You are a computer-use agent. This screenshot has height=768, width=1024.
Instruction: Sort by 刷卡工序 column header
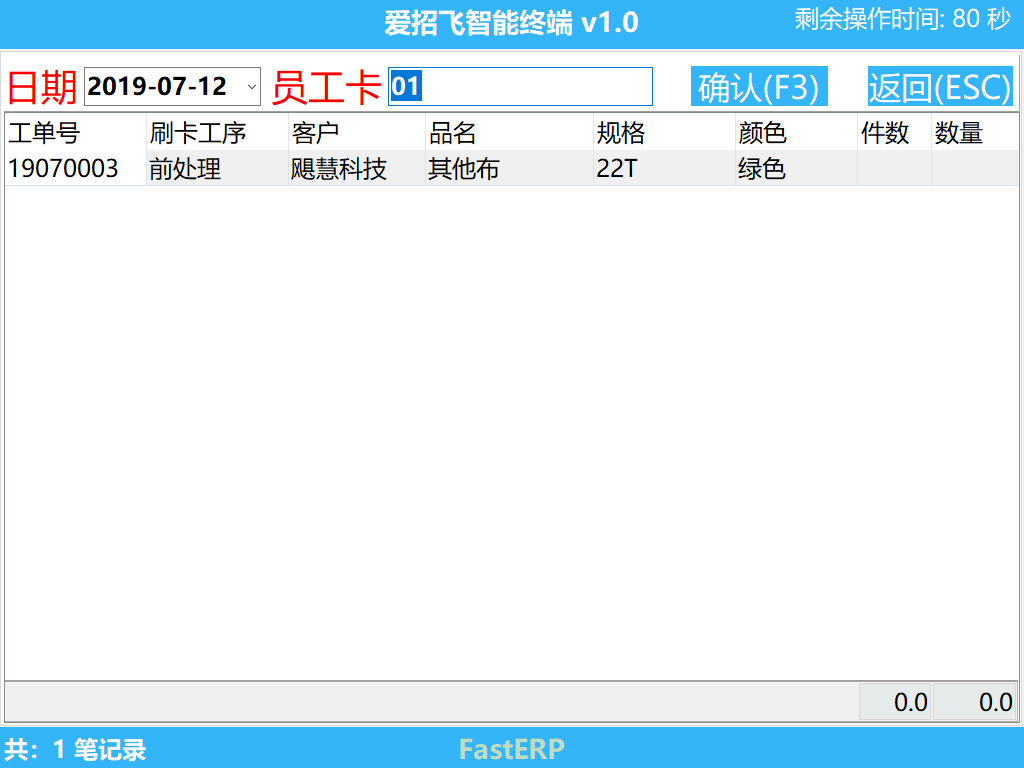(x=217, y=133)
